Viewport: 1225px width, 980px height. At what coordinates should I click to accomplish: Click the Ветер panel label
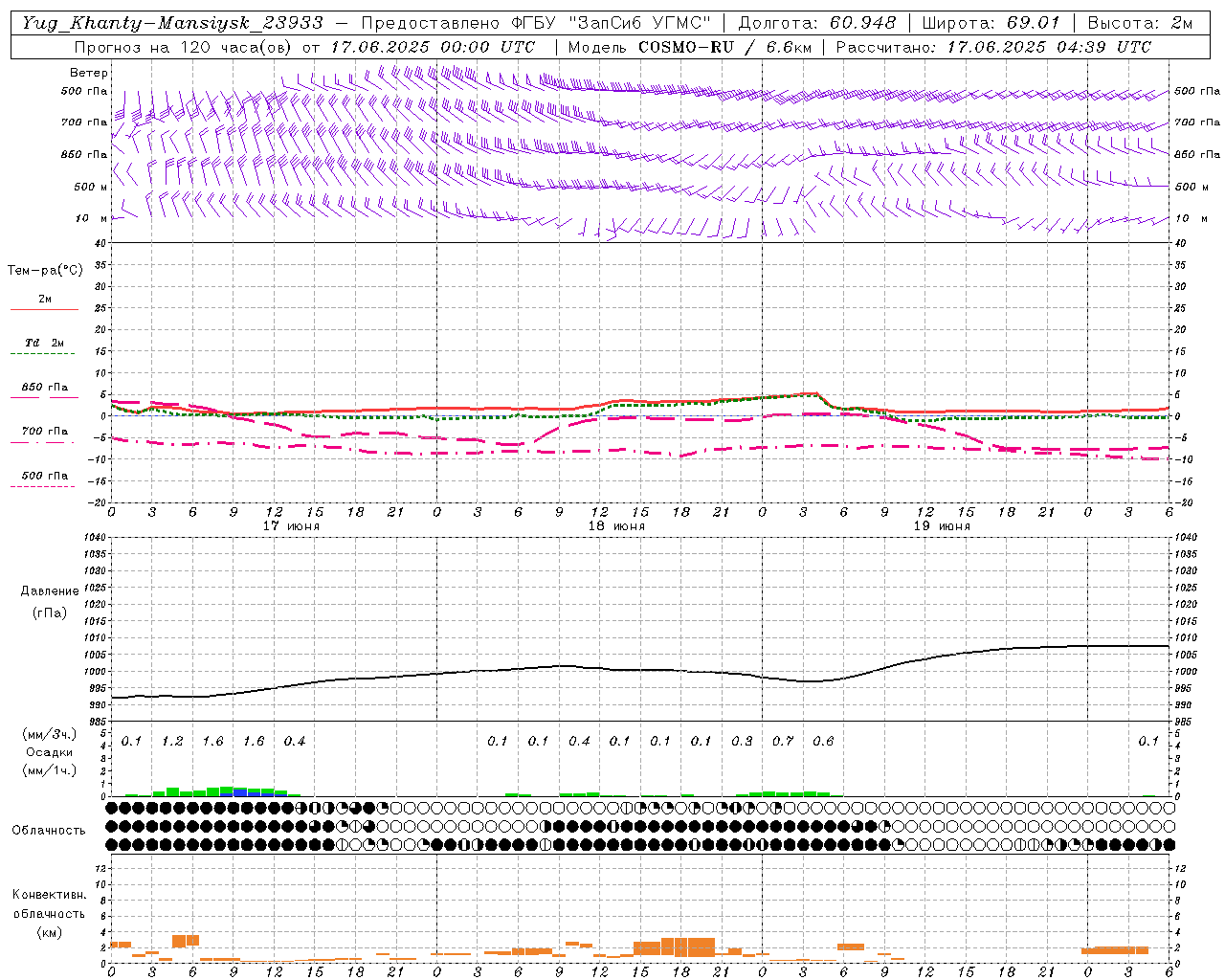[x=89, y=73]
